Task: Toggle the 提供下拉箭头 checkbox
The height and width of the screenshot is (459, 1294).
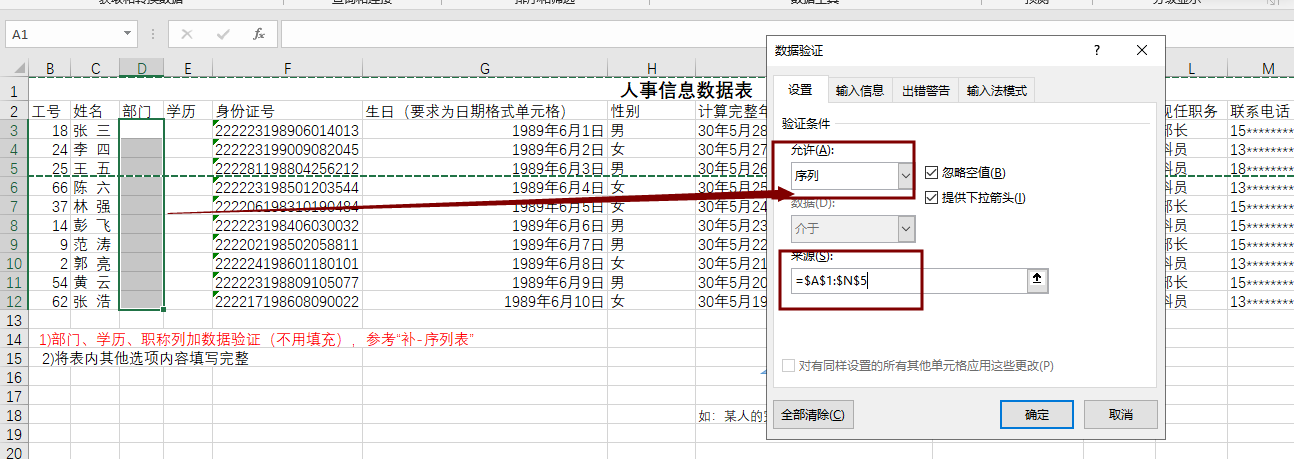Action: click(x=933, y=197)
